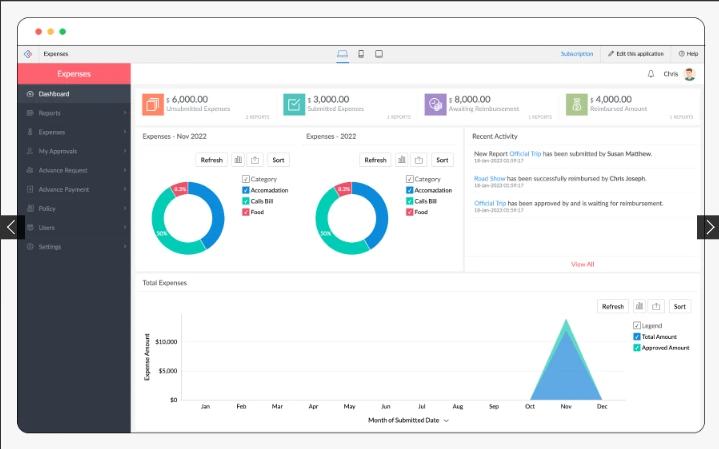Expand the Settings chevron
Screen dimensions: 719x449
pyautogui.click(x=125, y=247)
